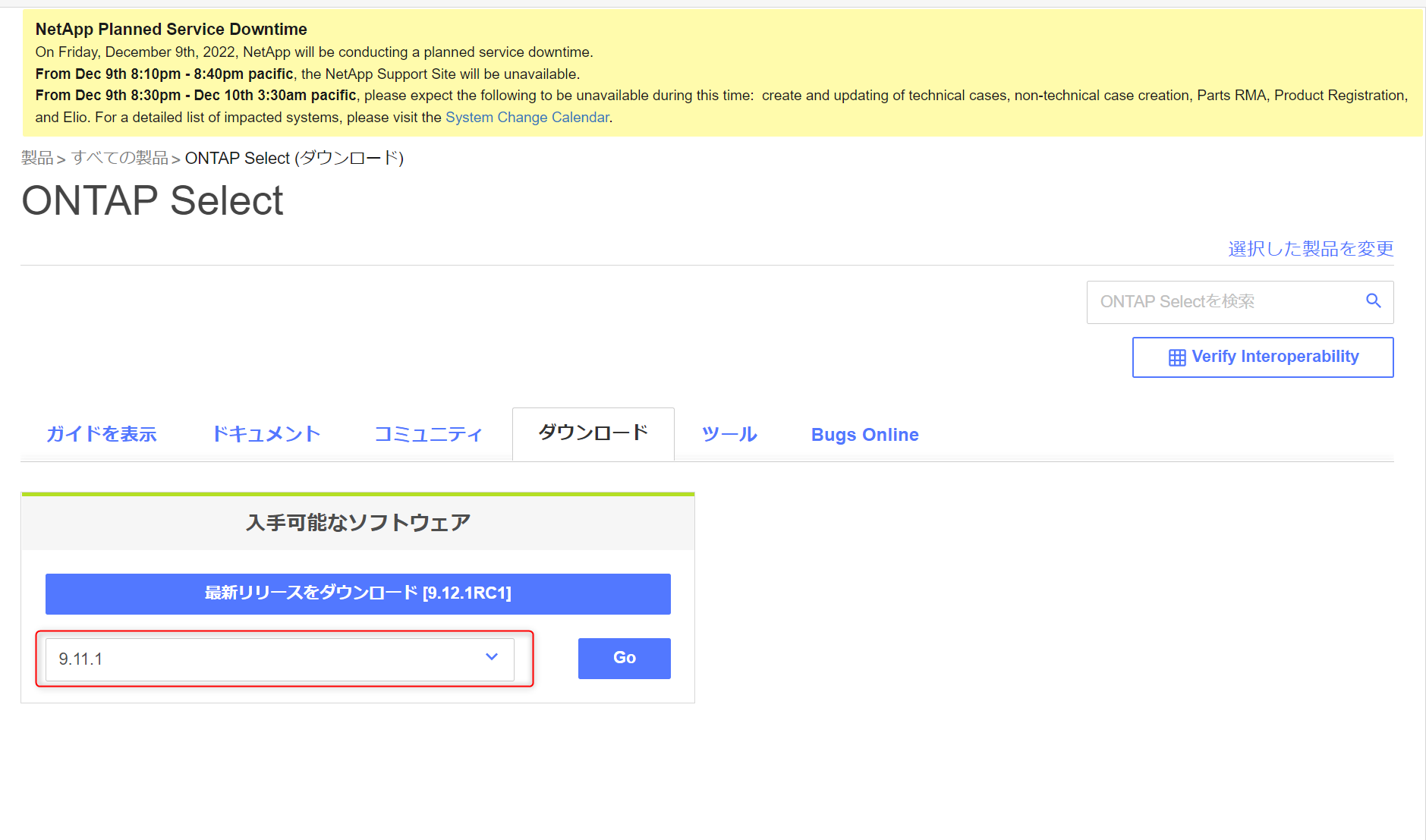
Task: Click the search magnifier icon
Action: coord(1373,300)
